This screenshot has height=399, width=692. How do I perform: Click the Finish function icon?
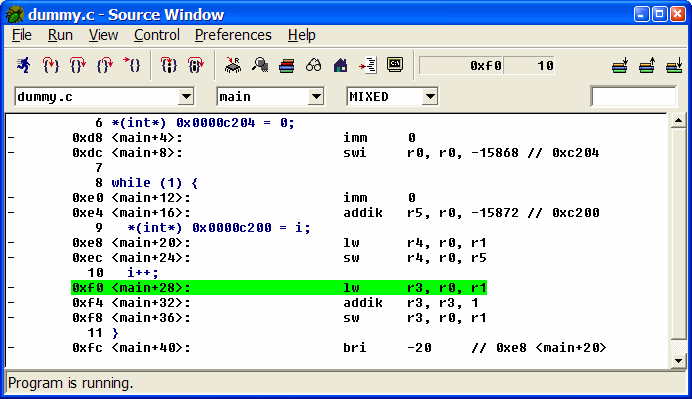[x=105, y=65]
